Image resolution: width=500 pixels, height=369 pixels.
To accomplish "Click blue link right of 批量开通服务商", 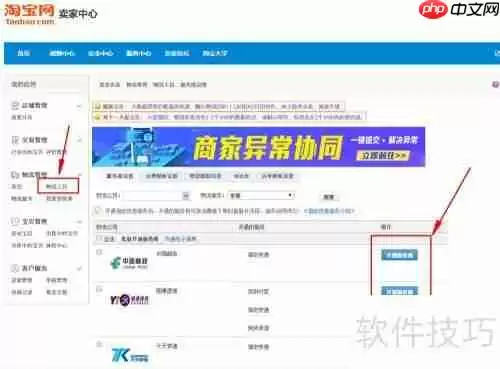I will 180,239.
